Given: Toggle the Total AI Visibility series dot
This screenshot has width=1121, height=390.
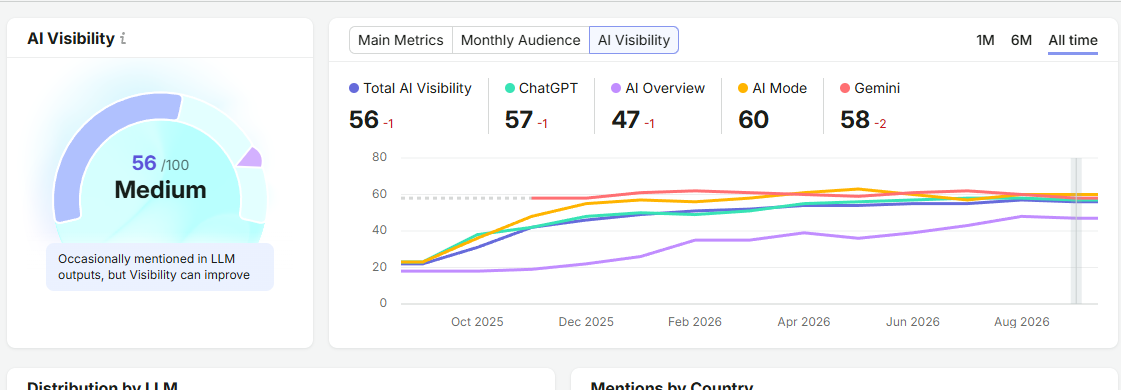Looking at the screenshot, I should [x=354, y=89].
